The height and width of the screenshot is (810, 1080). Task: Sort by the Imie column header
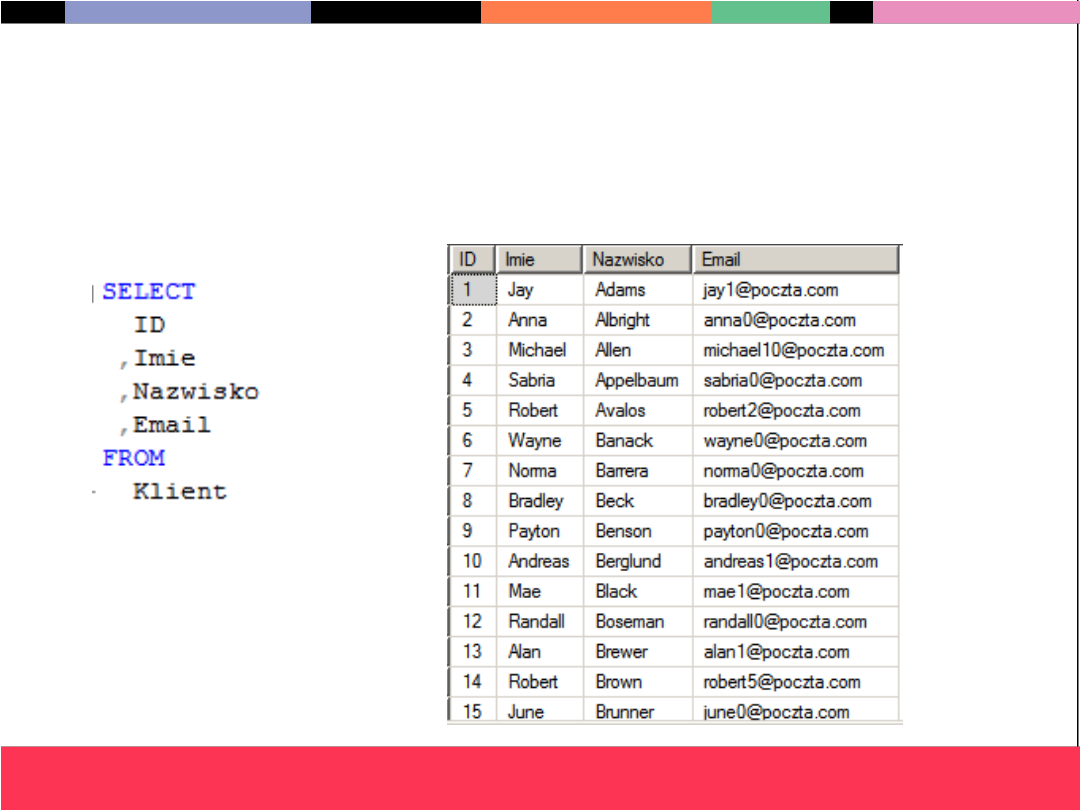540,260
